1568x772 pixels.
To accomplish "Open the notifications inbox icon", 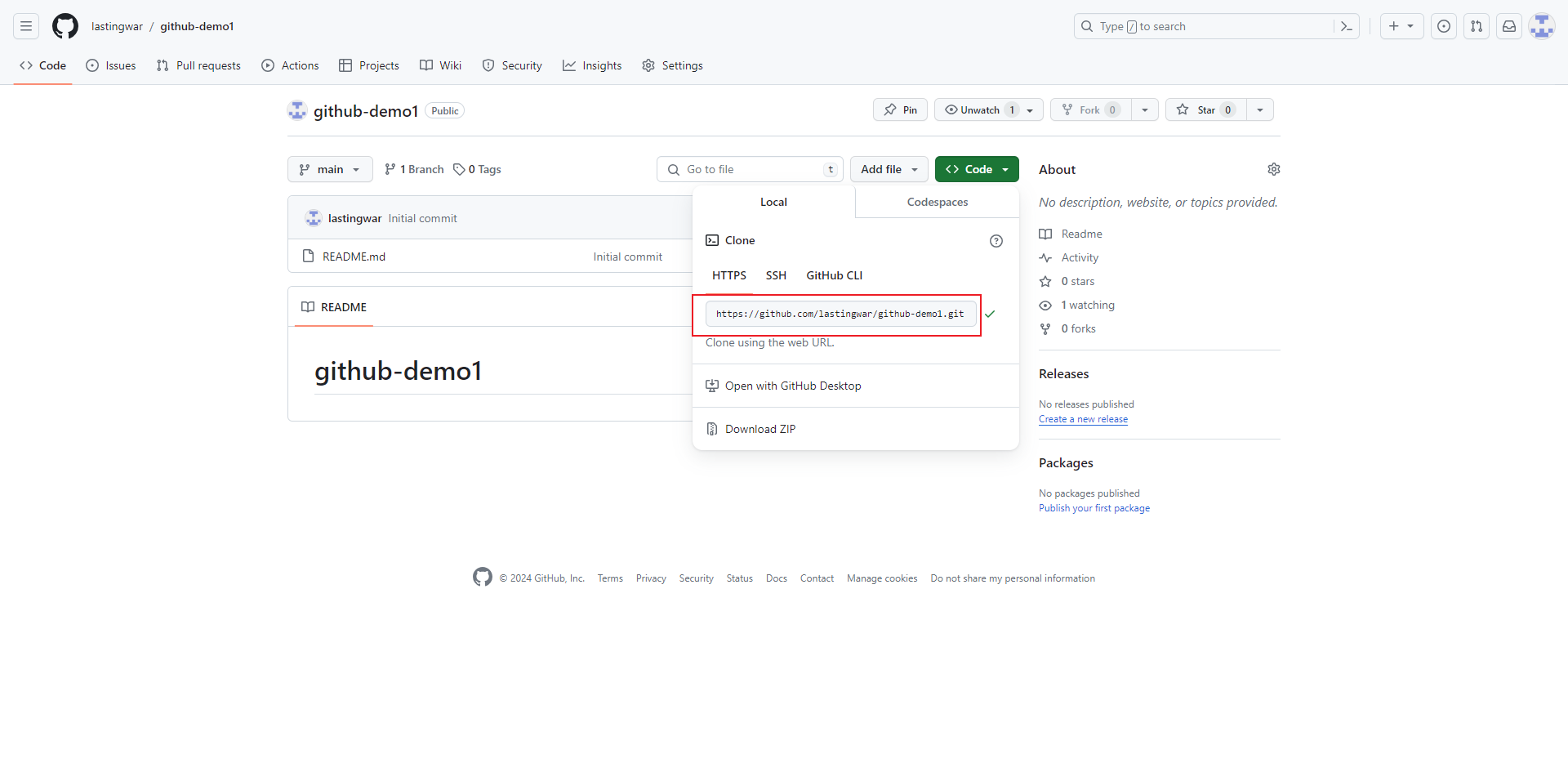I will click(x=1509, y=26).
